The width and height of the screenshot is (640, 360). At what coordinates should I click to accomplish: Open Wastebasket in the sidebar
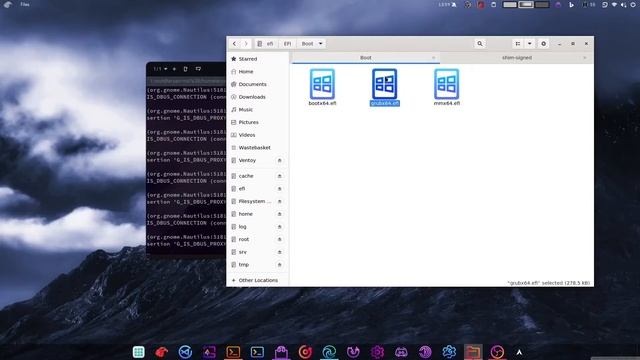258,148
